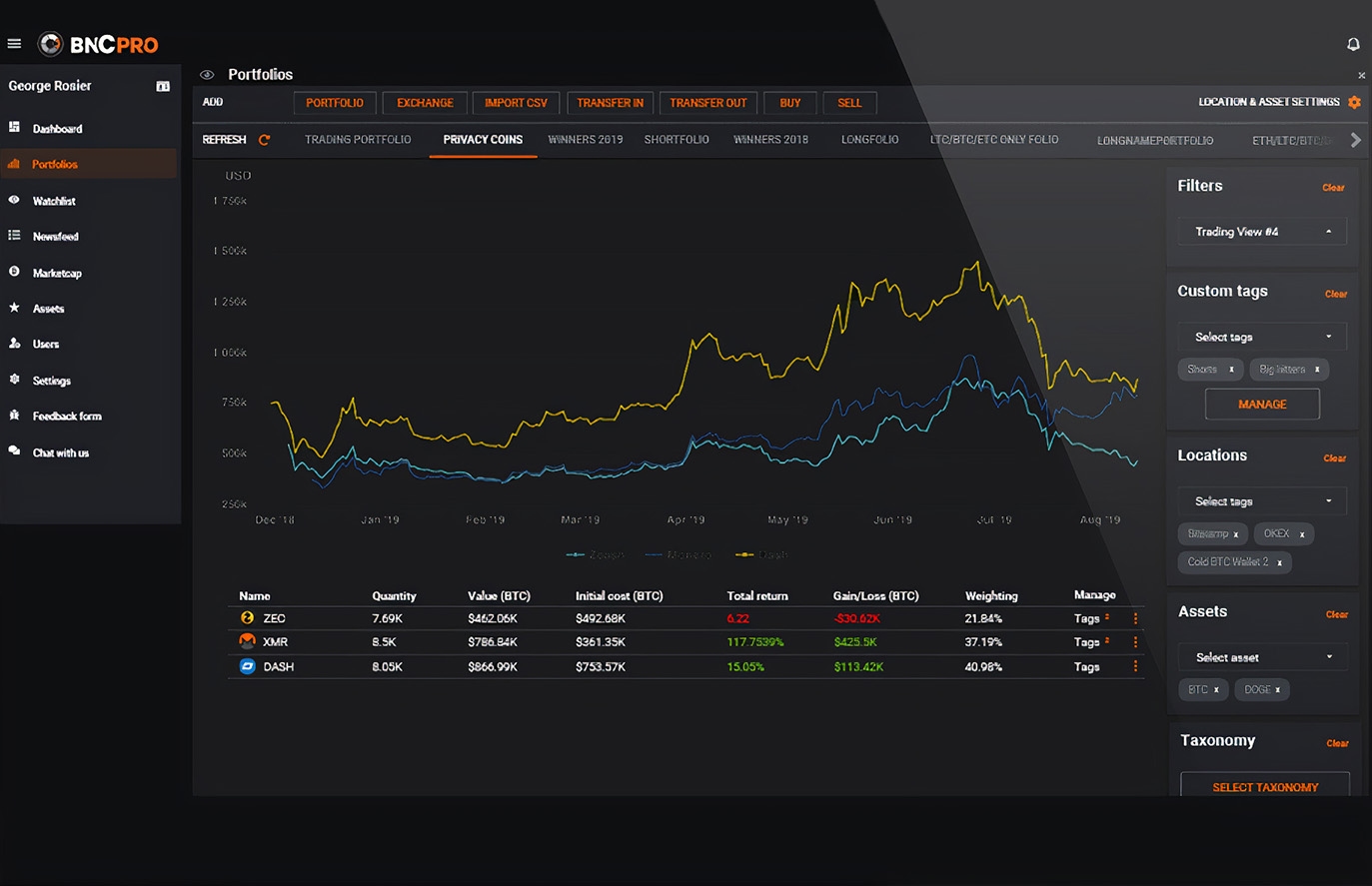Remove the Shorts custom tag
Viewport: 1372px width, 886px height.
coord(1231,370)
